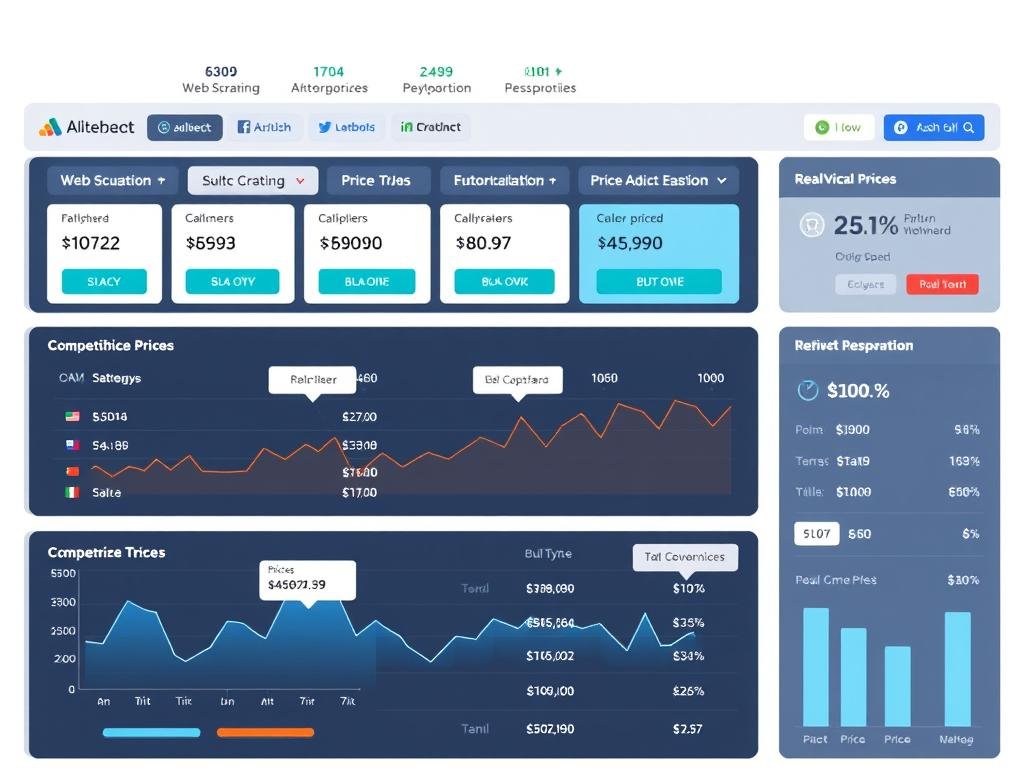This screenshot has width=1024, height=768.
Task: Expand the Web Scuation dropdown
Action: 112,180
